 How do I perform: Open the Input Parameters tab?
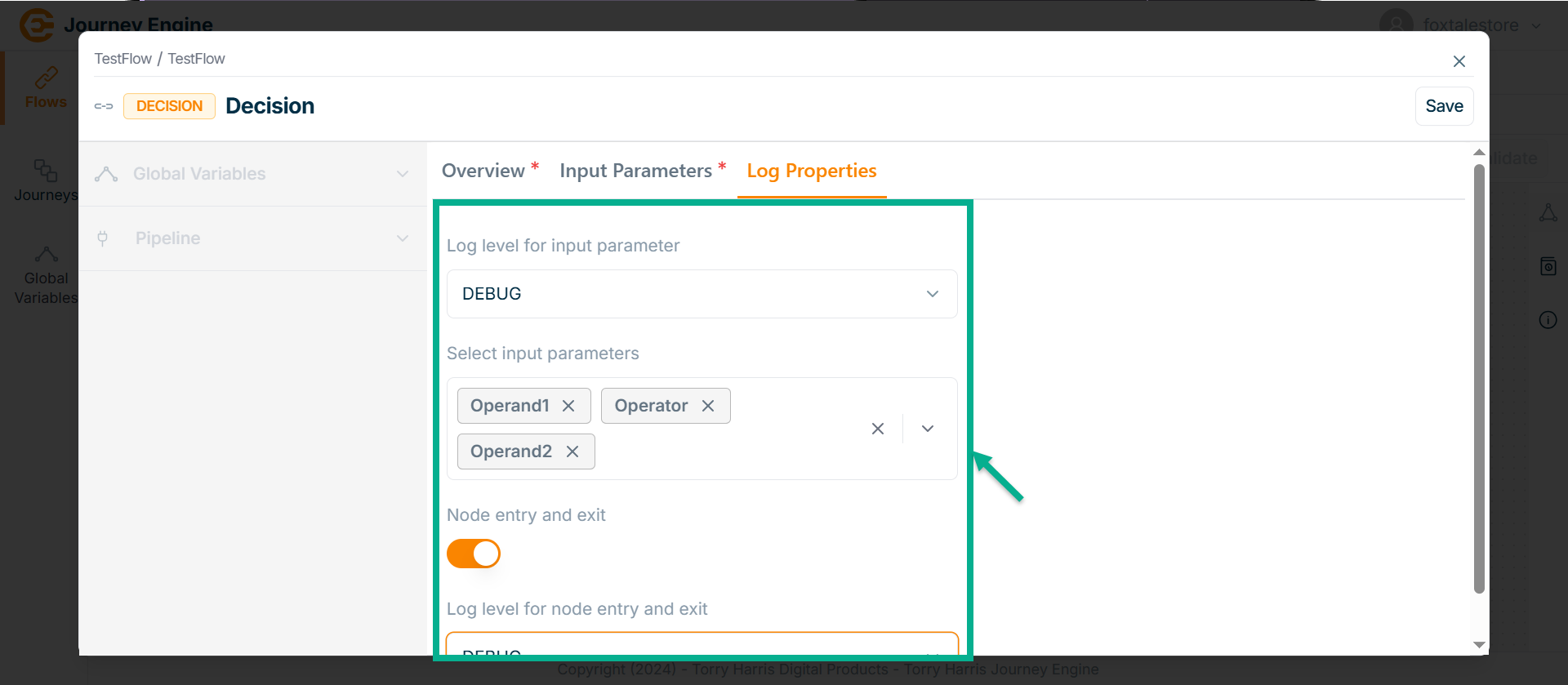pyautogui.click(x=635, y=171)
